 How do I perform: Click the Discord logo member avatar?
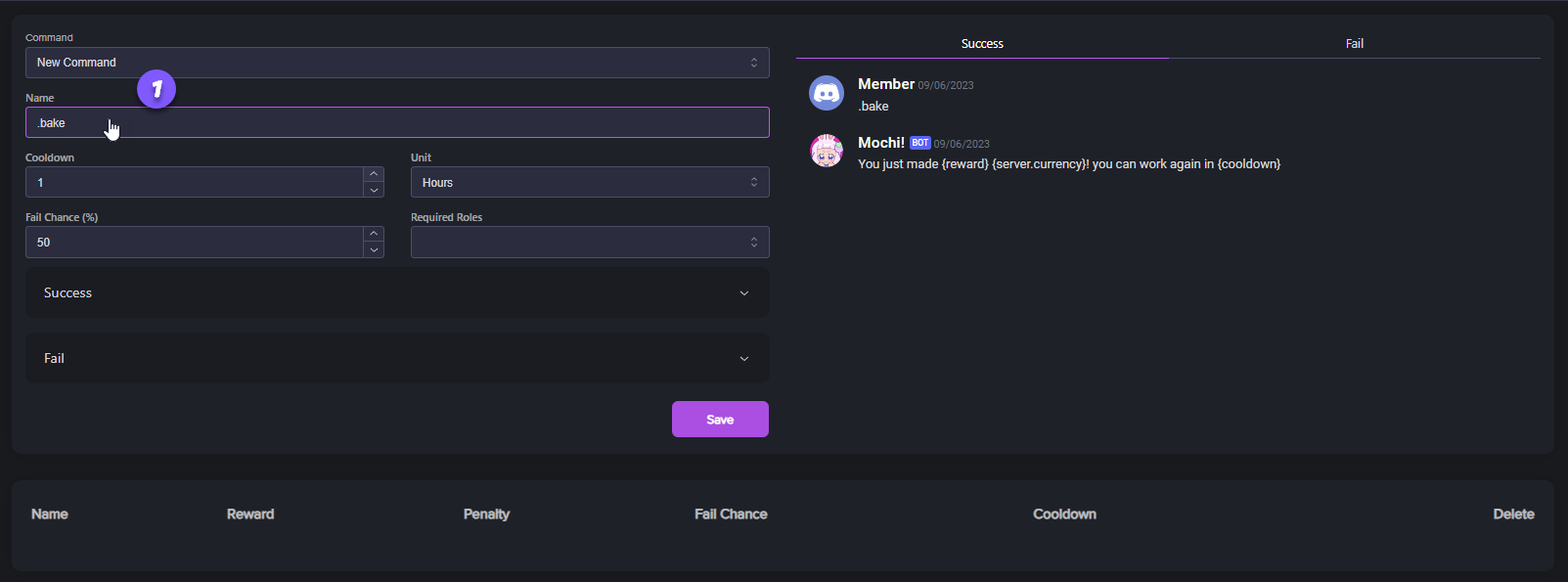click(827, 93)
